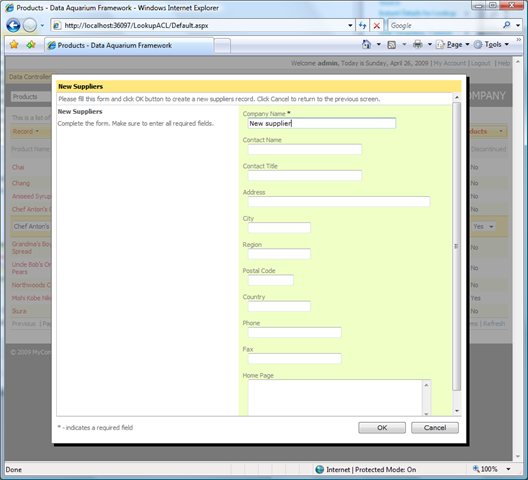
Task: Focus the Contact Name input field
Action: pos(305,149)
